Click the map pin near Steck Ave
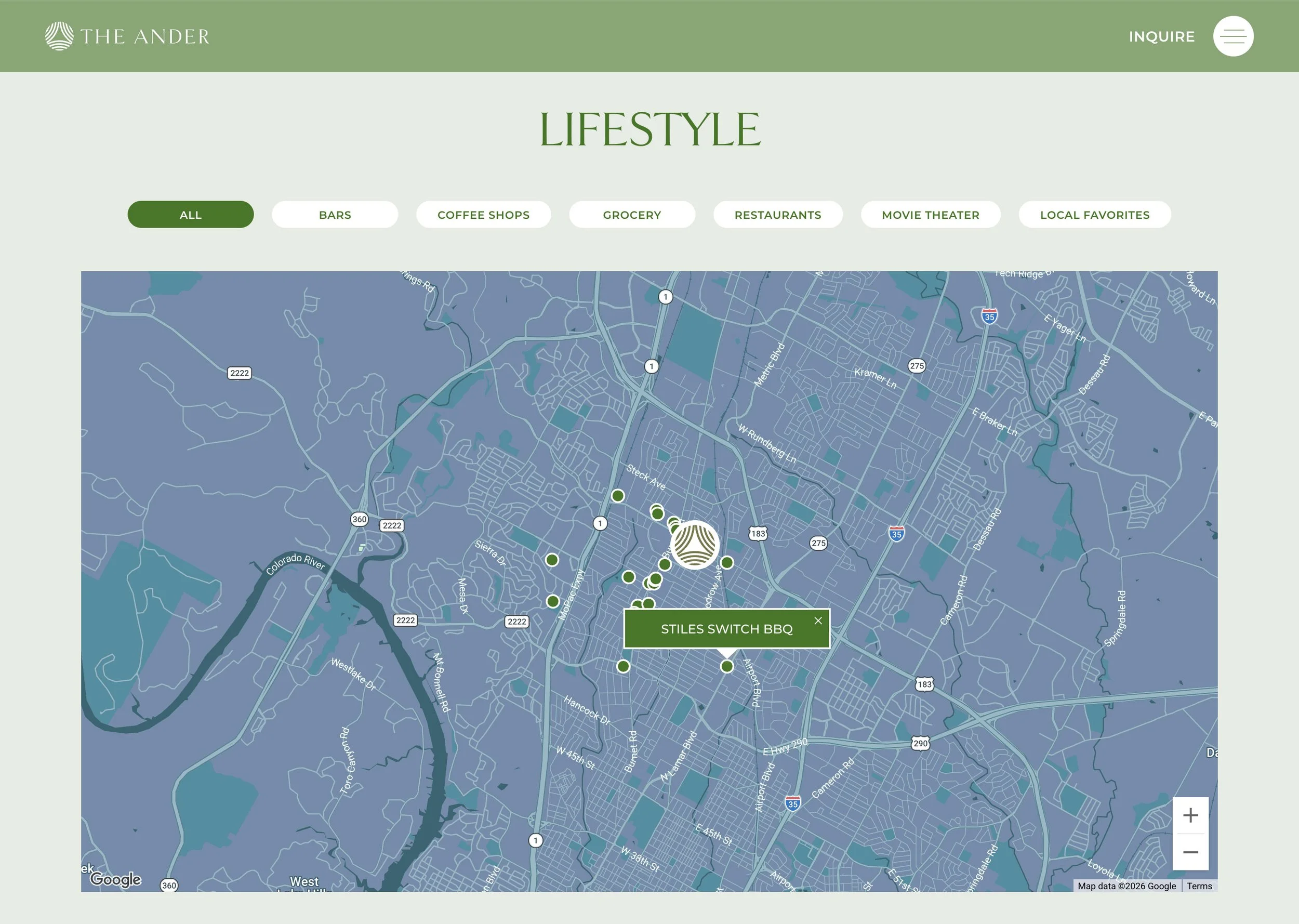Image resolution: width=1299 pixels, height=924 pixels. [618, 496]
